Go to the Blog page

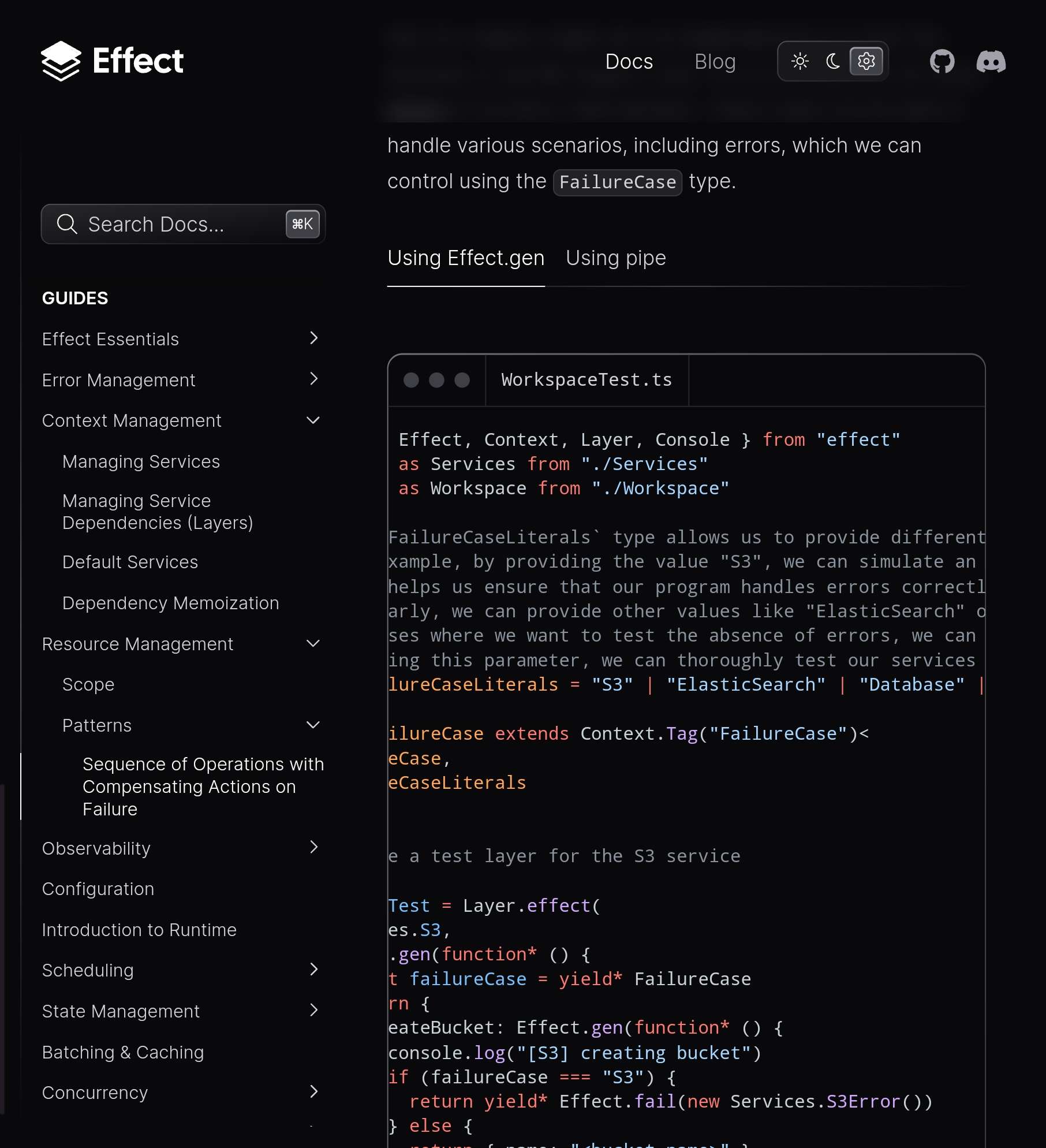[715, 62]
